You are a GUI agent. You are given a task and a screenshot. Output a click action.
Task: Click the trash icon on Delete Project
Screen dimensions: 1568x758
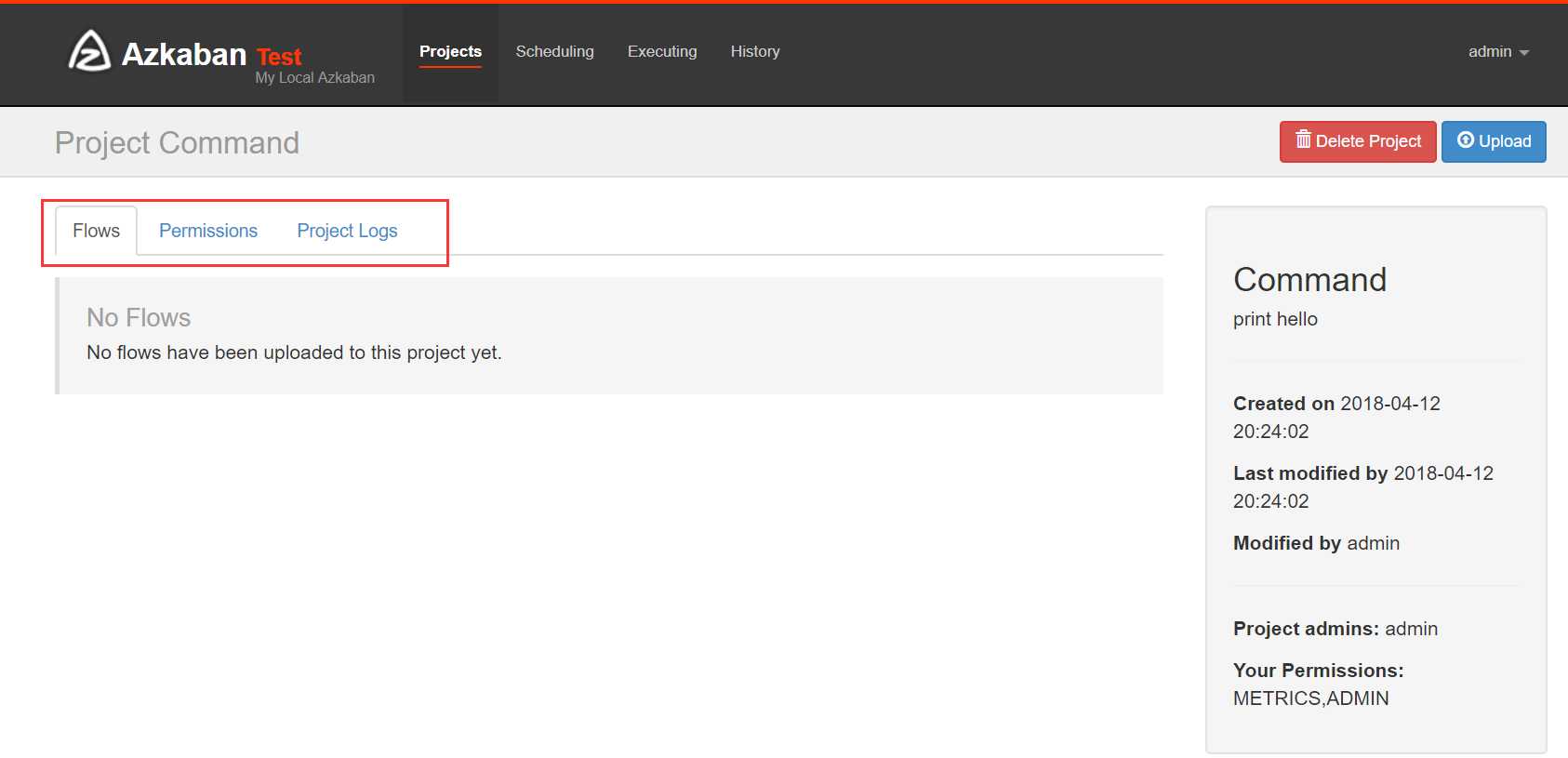pyautogui.click(x=1303, y=140)
